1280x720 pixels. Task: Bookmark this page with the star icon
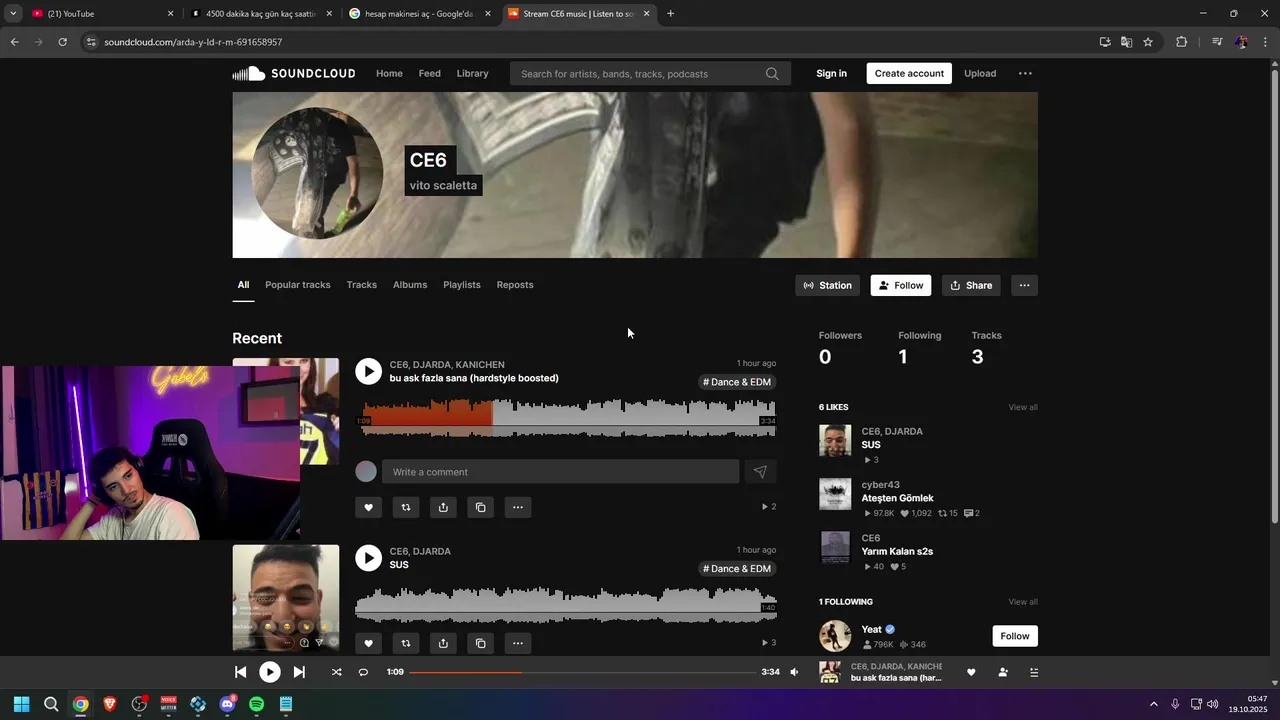[1148, 42]
